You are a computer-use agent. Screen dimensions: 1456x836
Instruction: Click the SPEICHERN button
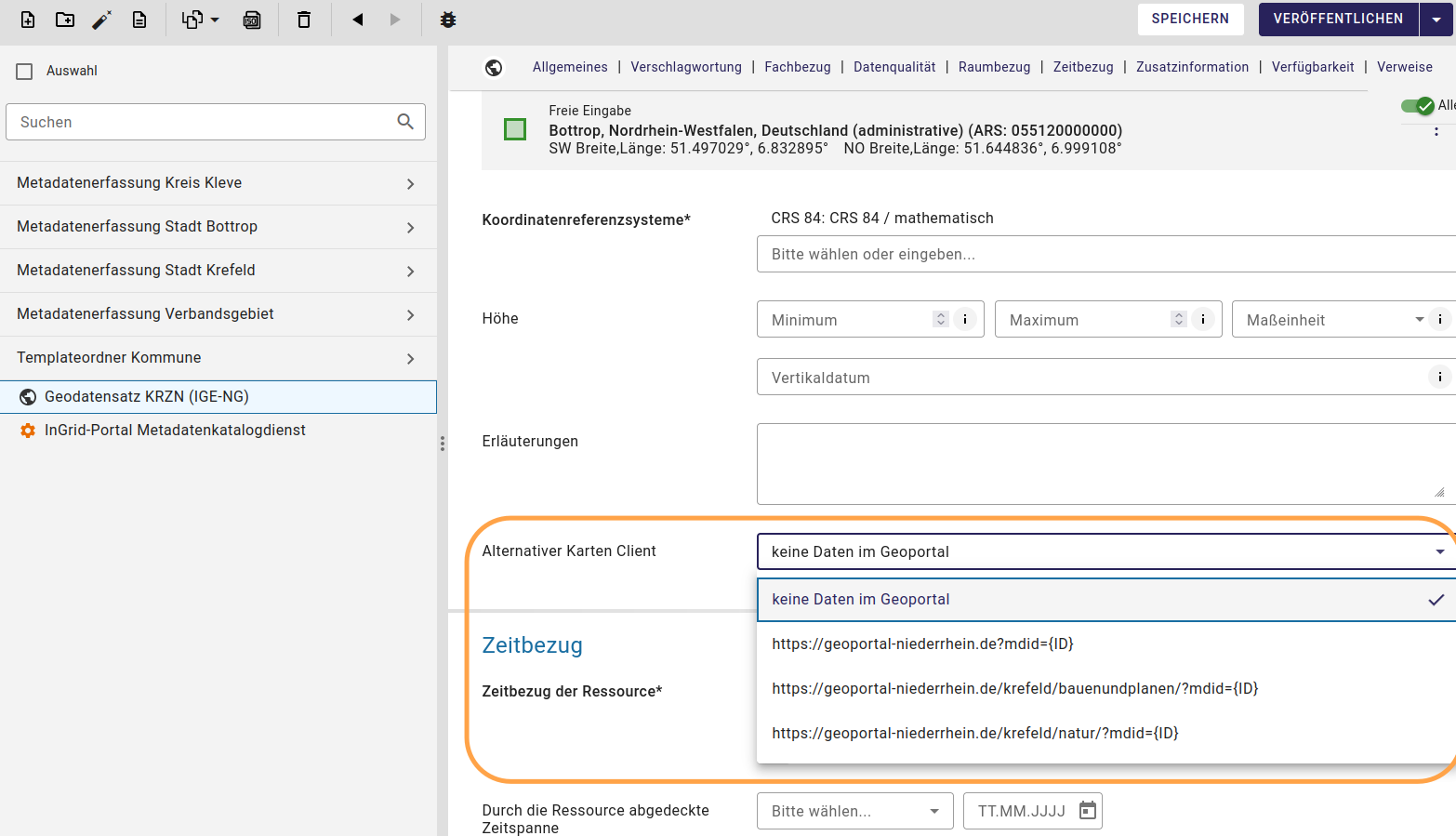point(1190,19)
